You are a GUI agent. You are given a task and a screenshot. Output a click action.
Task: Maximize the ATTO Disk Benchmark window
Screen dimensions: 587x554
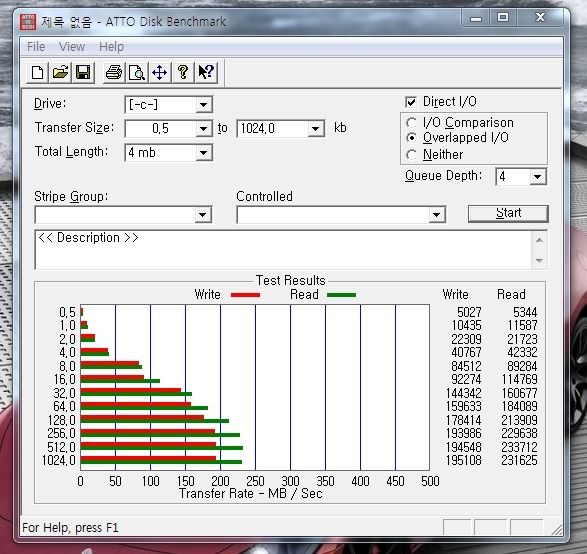[x=503, y=18]
